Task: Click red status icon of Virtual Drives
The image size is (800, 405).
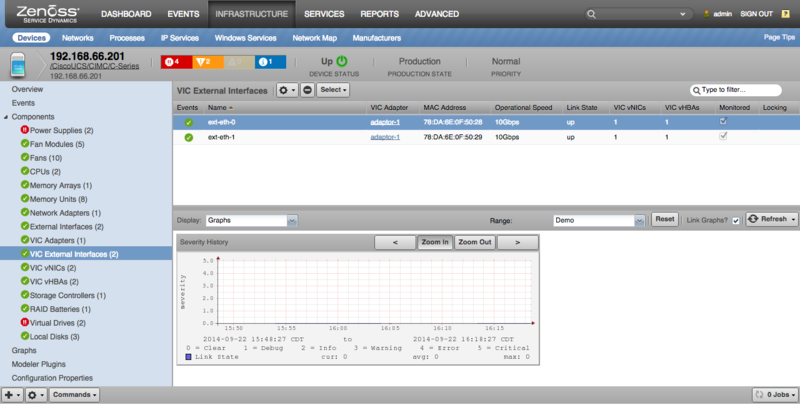Action: (24, 322)
